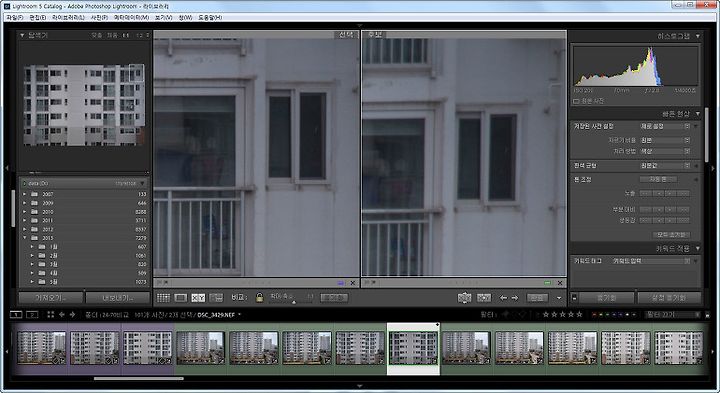Click the Import button in left panel
Viewport: 720px width, 393px height.
(x=51, y=298)
